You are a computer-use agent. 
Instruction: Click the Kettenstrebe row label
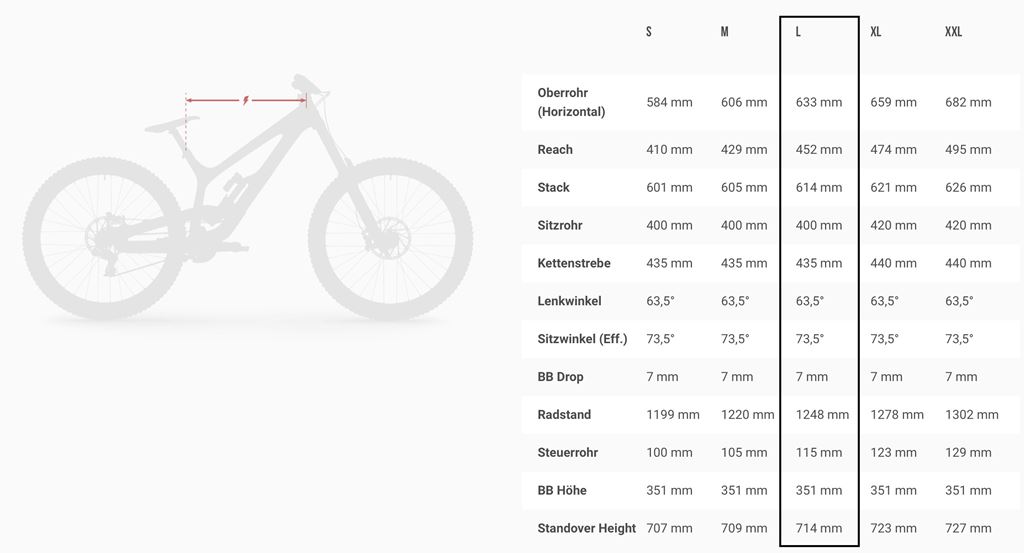[574, 263]
